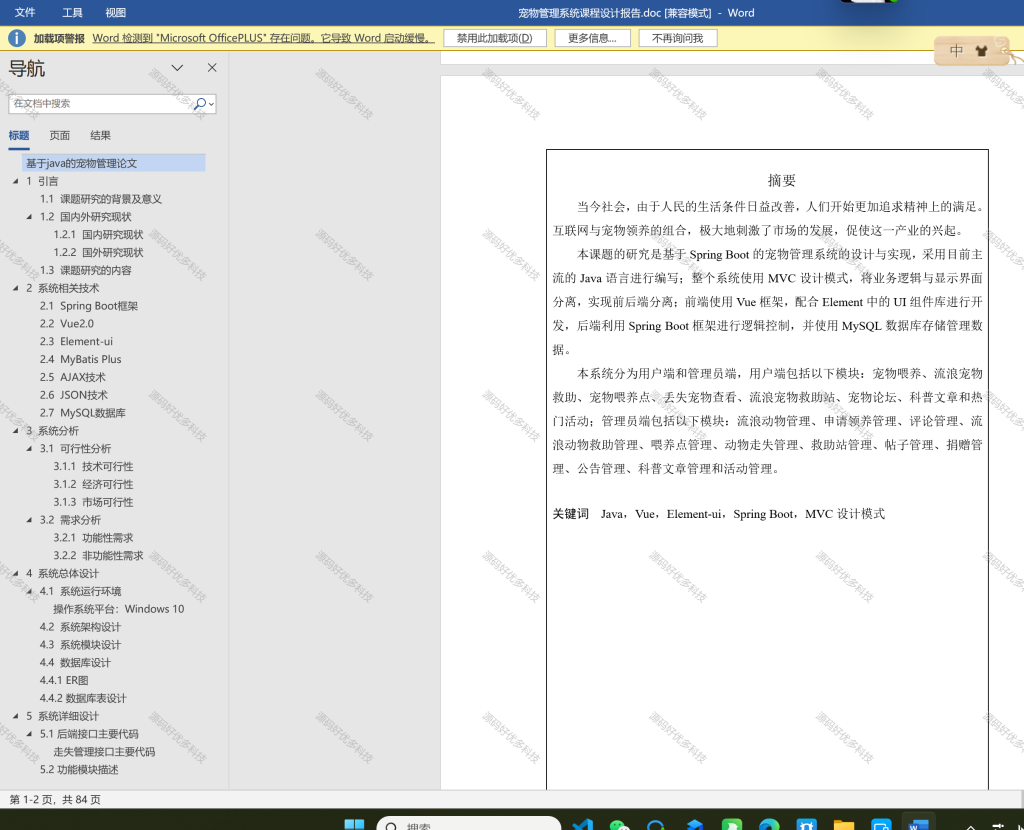Image resolution: width=1024 pixels, height=830 pixels.
Task: Switch to the 结果 tab
Action: point(100,135)
